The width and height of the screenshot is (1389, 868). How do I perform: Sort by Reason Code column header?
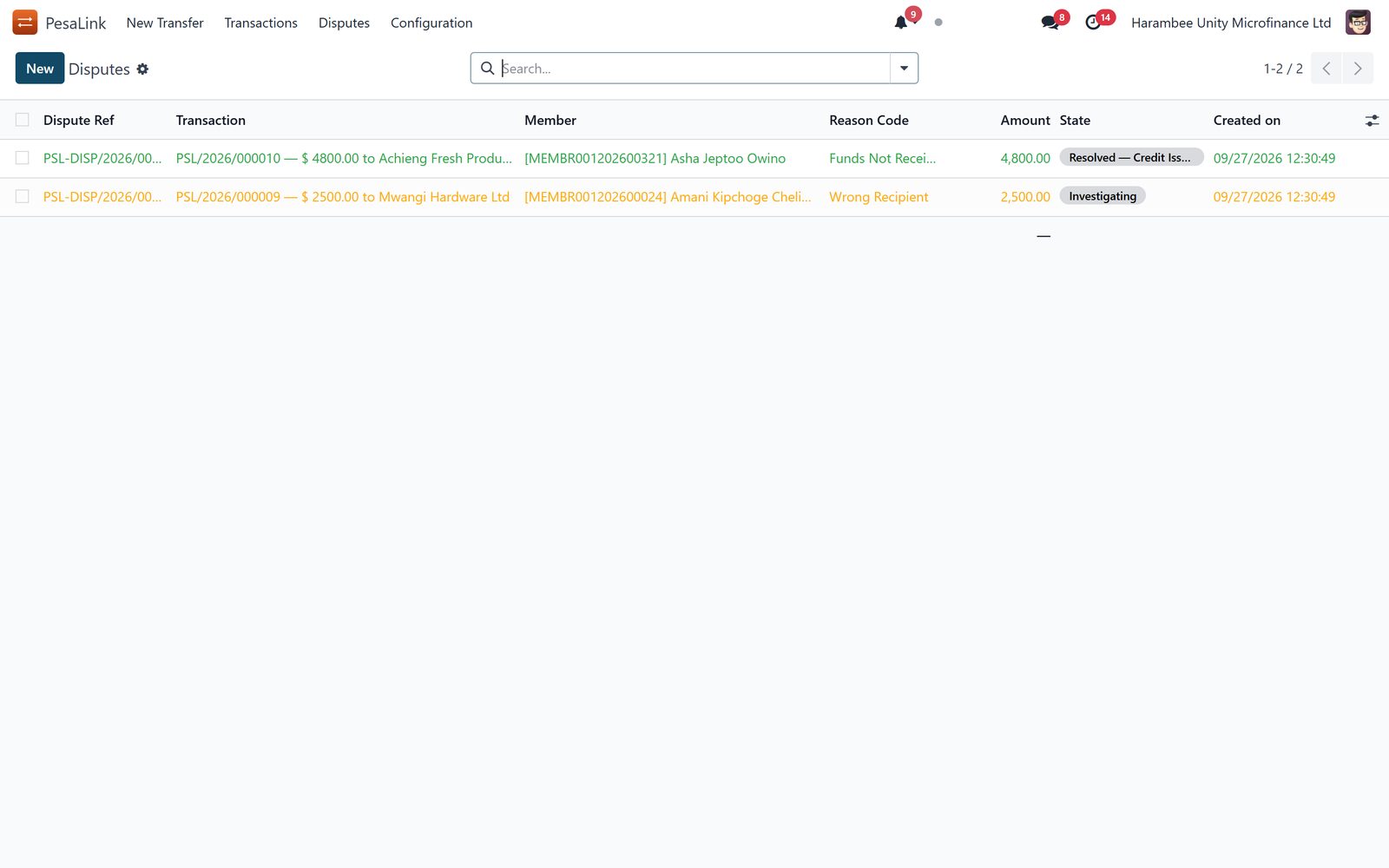tap(869, 120)
